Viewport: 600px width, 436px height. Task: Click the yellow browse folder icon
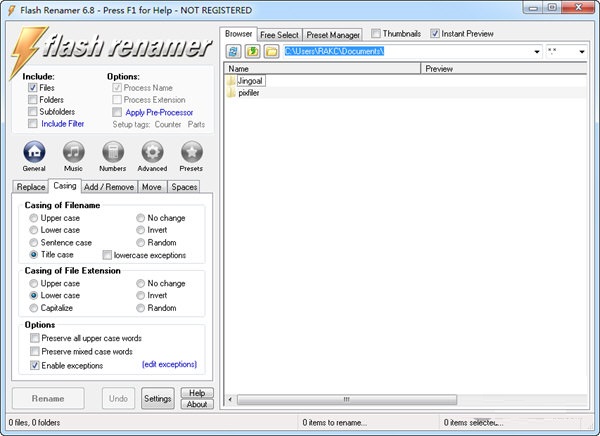coord(271,51)
